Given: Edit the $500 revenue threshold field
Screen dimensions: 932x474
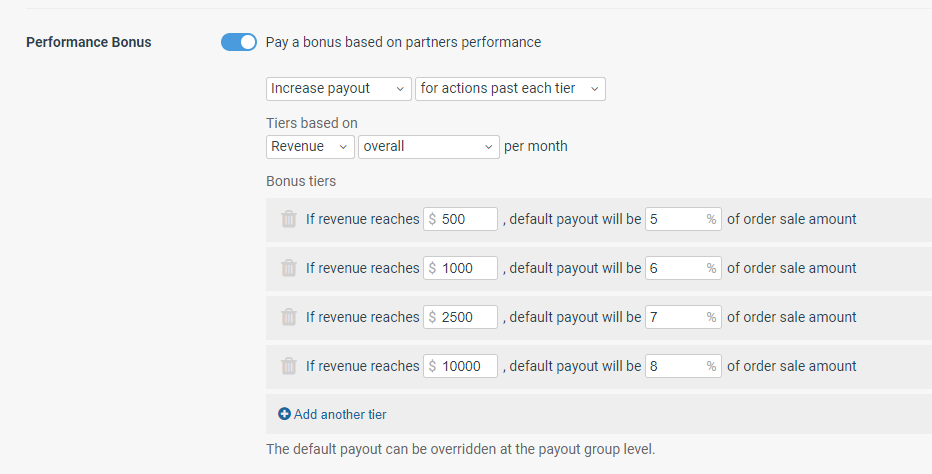Looking at the screenshot, I should coord(461,219).
